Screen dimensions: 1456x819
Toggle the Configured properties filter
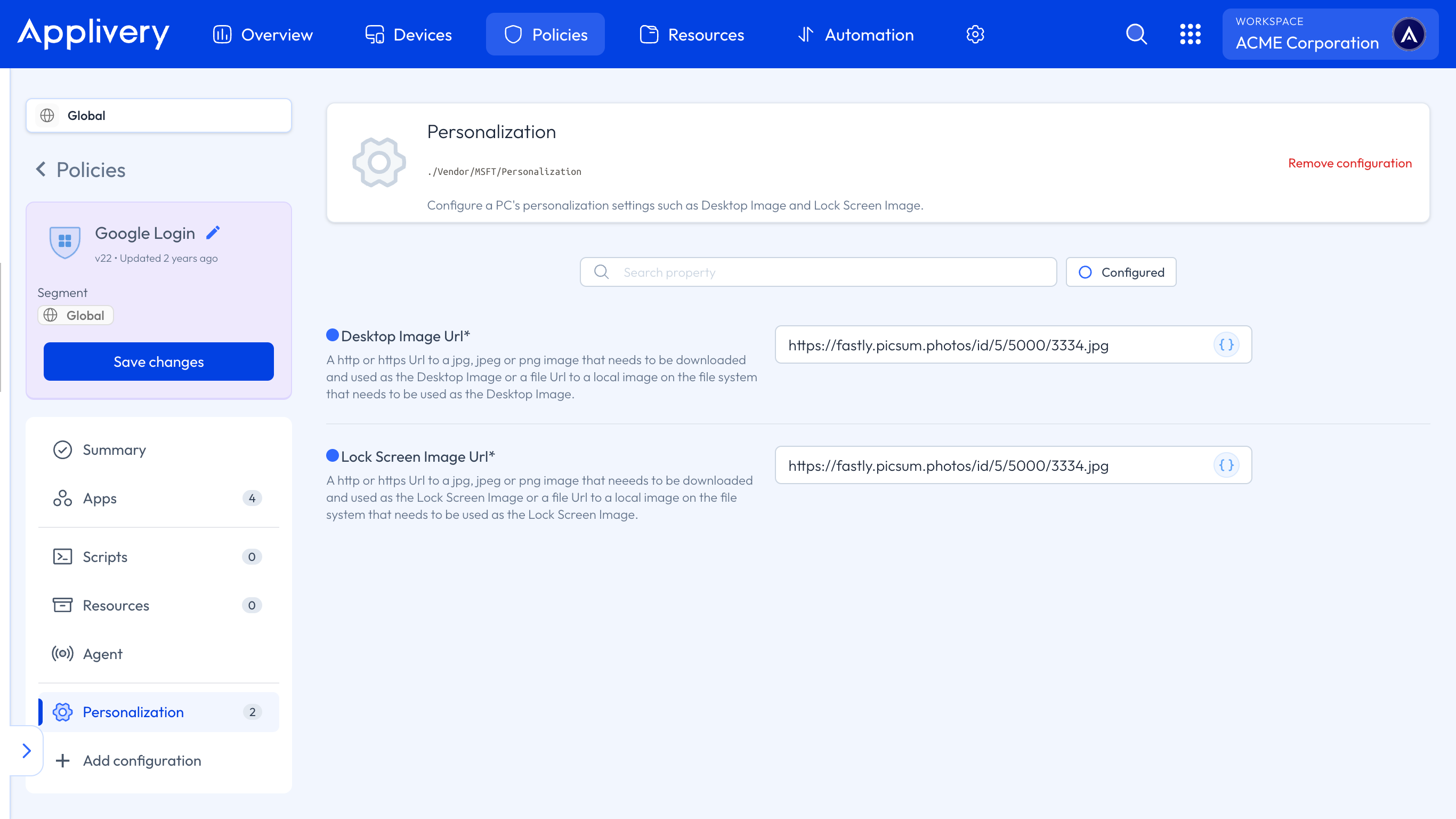point(1120,272)
